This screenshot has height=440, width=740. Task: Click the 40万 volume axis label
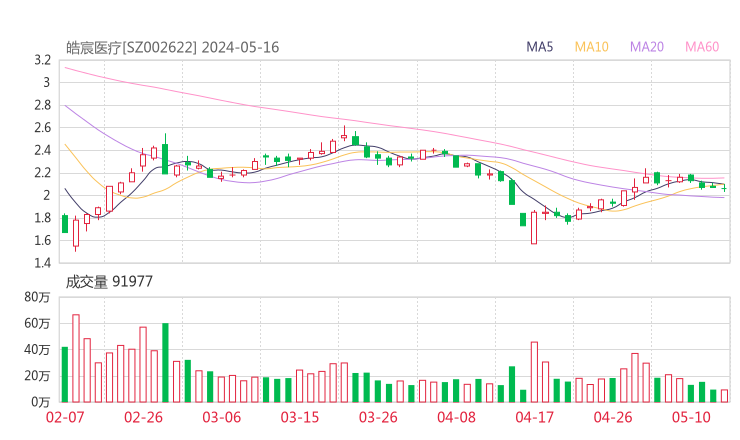(37, 350)
